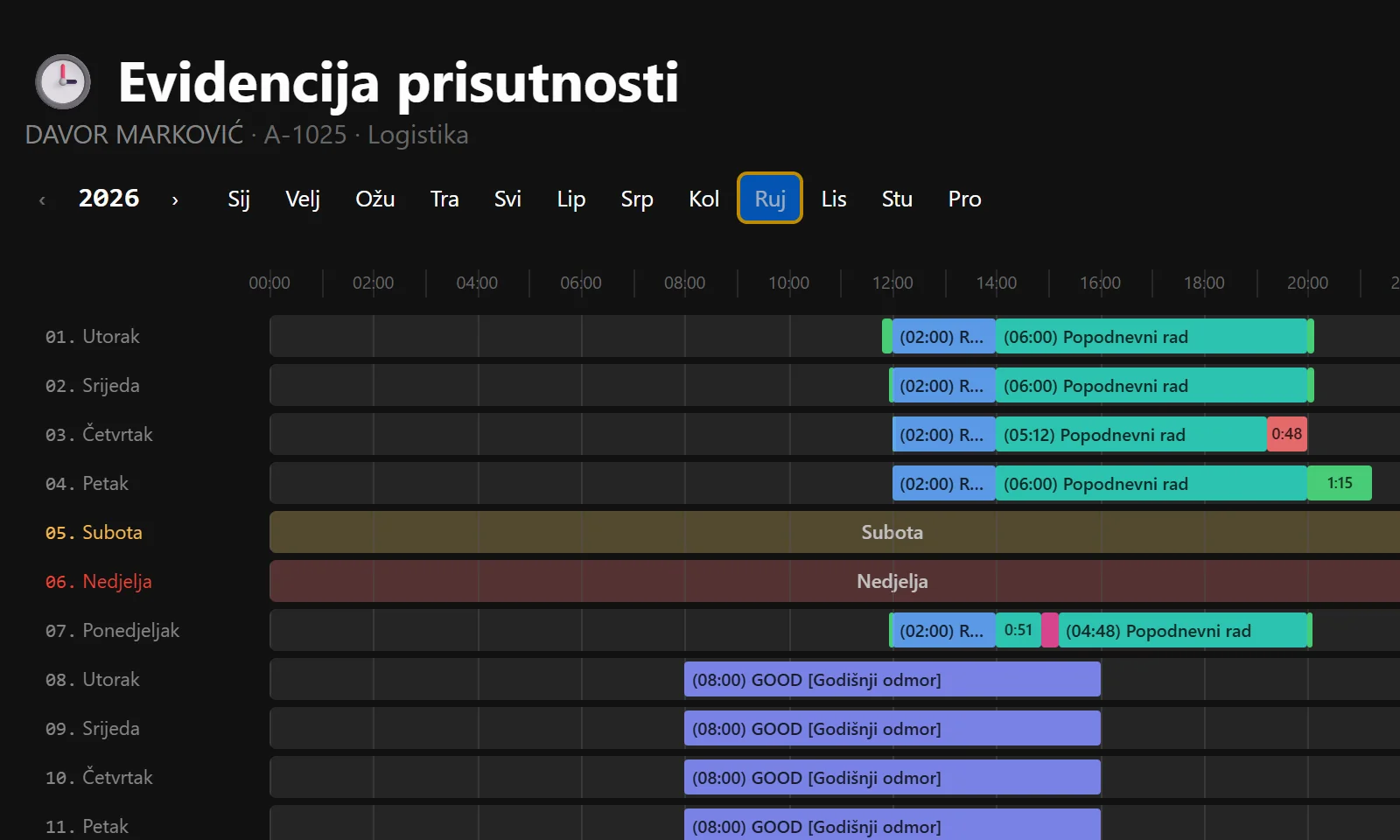1400x840 pixels.
Task: Switch to the Ožu month tab
Action: (375, 199)
